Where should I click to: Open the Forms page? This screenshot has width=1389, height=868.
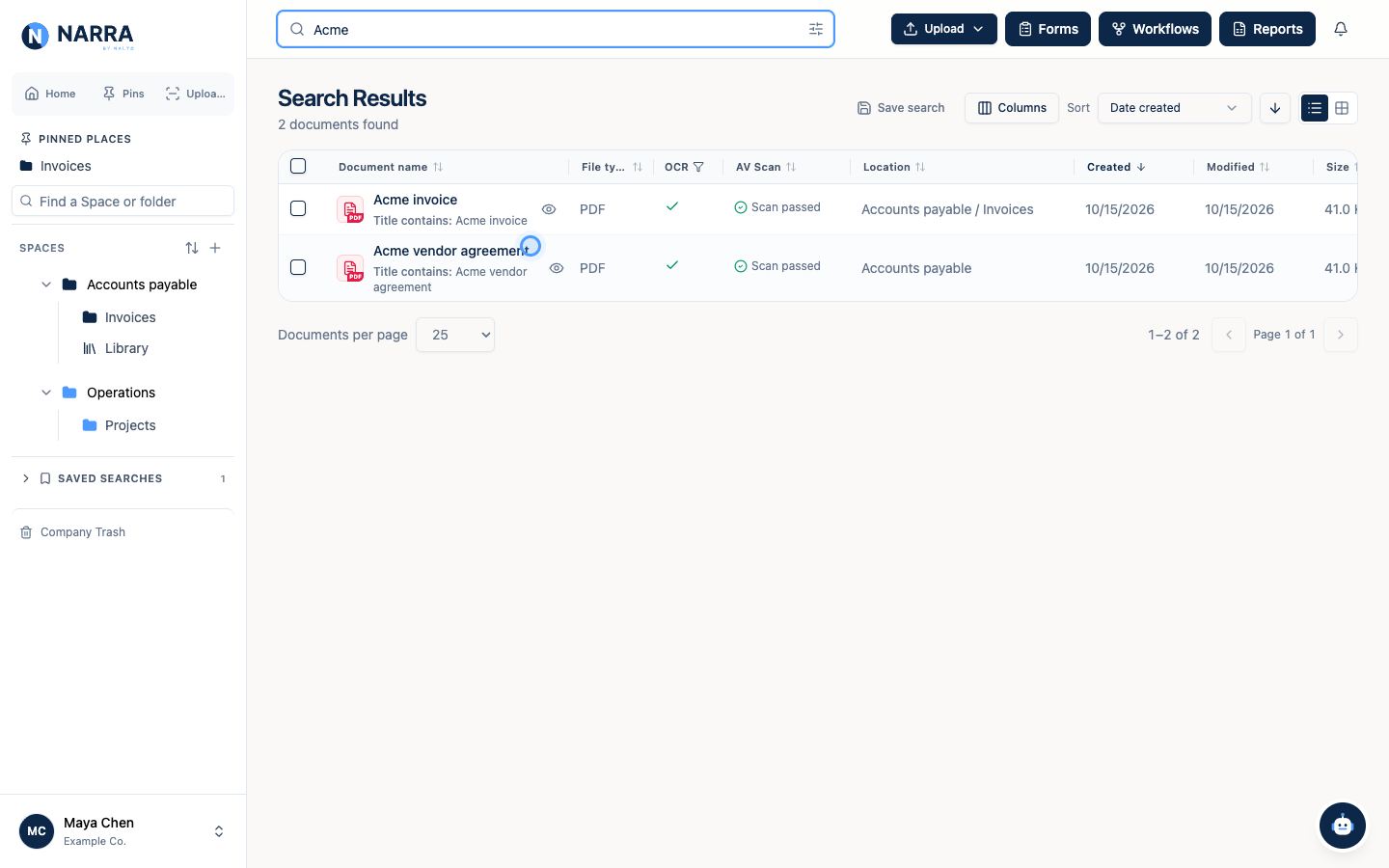point(1048,29)
